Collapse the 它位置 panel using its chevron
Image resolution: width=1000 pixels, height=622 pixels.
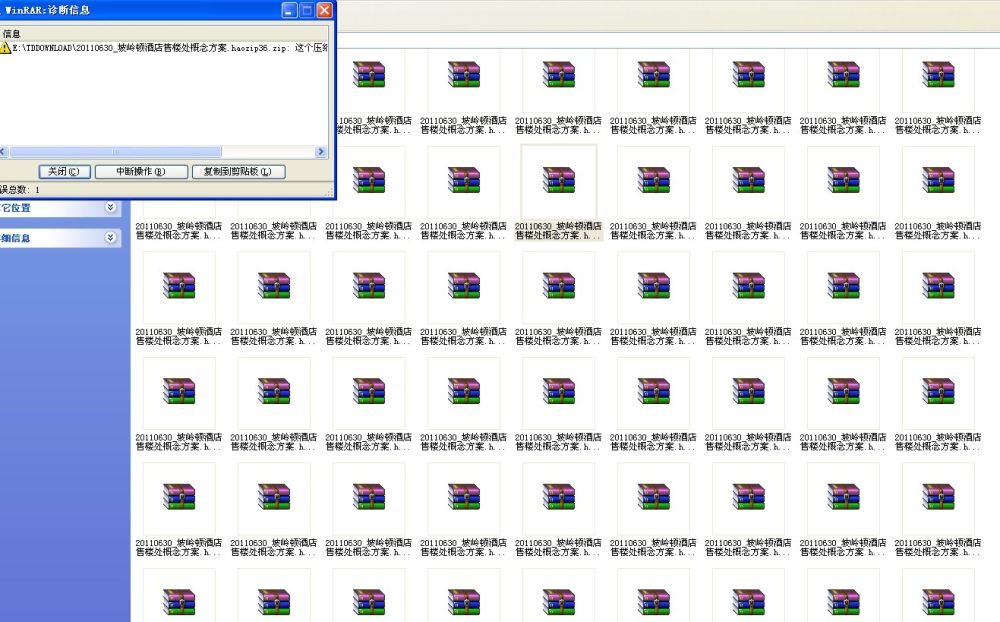click(x=110, y=207)
